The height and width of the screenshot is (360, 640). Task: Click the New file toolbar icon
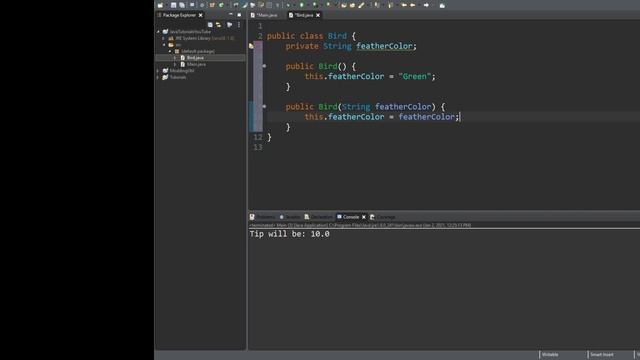tap(160, 5)
